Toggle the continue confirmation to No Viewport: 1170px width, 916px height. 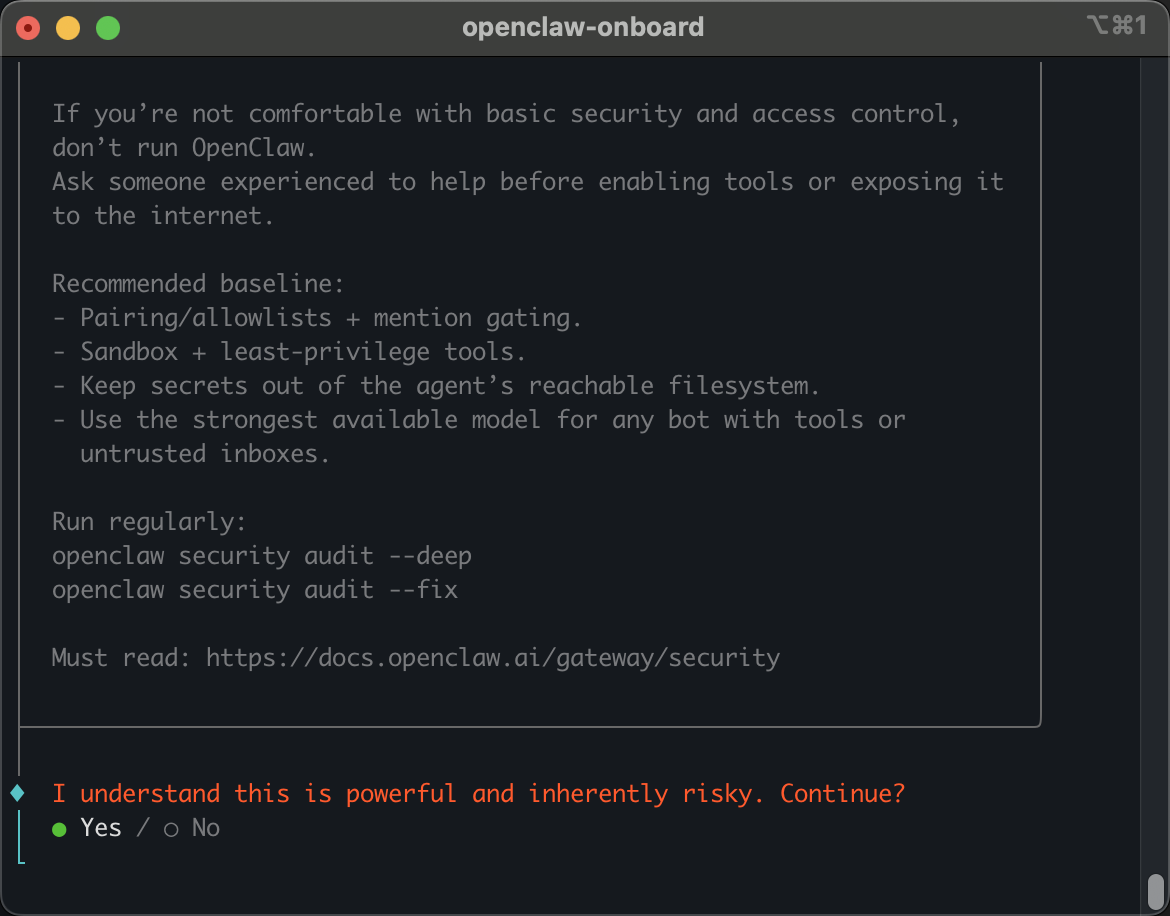point(205,828)
